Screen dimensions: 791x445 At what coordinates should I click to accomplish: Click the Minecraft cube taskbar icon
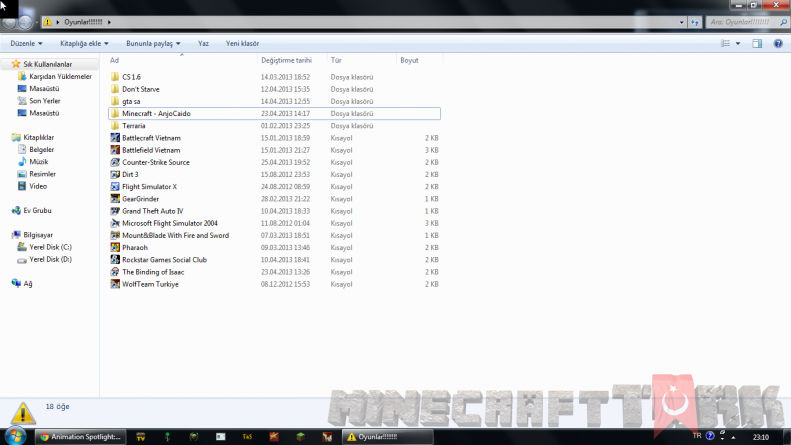[301, 436]
